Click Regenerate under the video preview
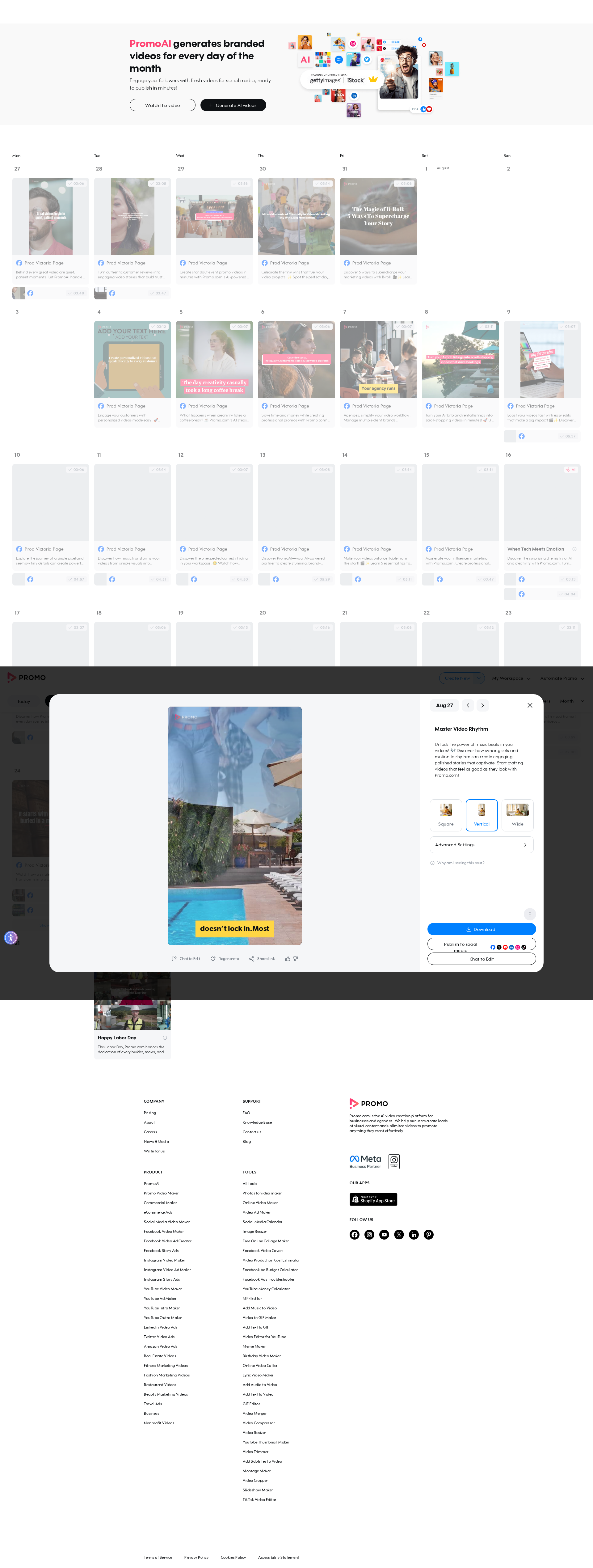 [225, 958]
